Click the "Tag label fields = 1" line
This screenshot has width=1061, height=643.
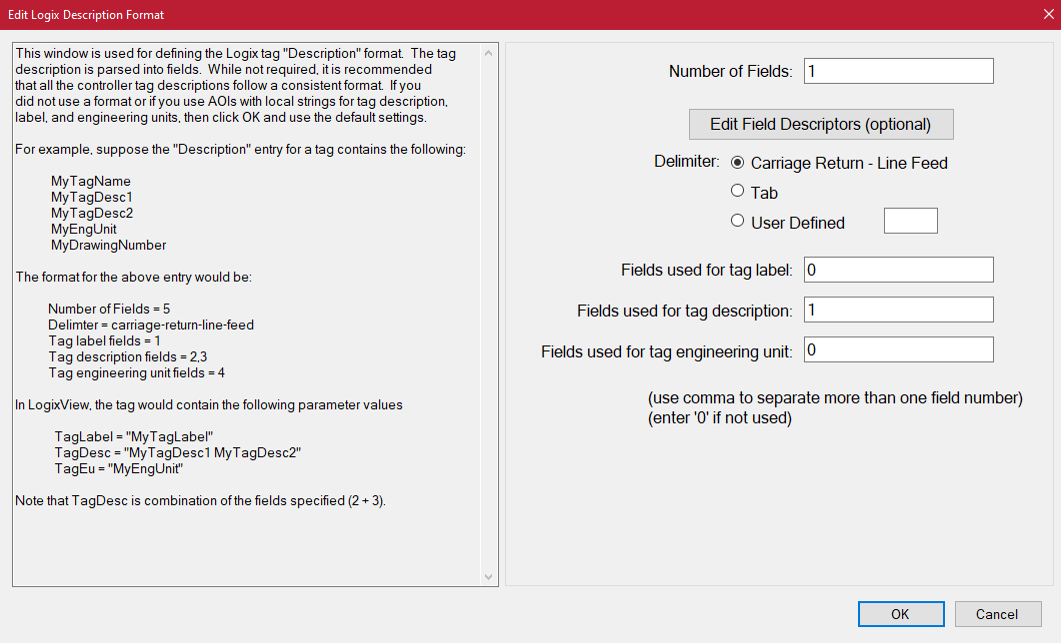pos(104,341)
